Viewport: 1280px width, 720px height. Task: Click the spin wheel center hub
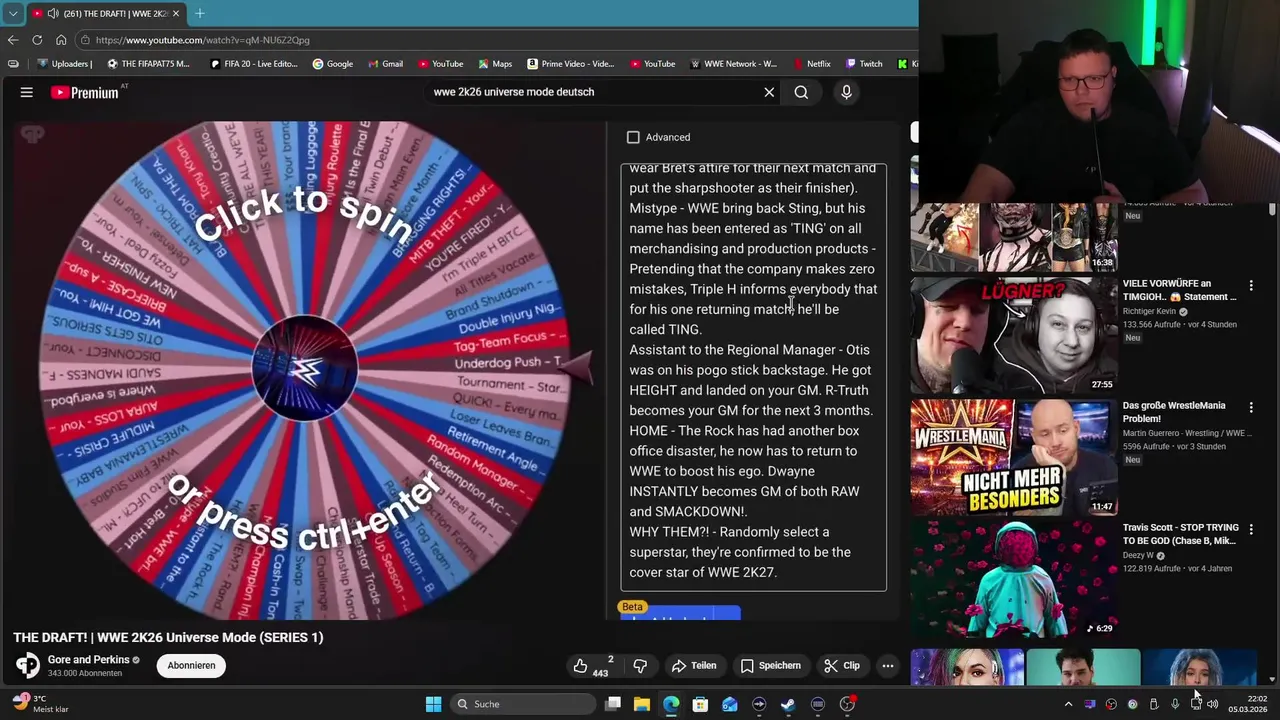tap(305, 370)
